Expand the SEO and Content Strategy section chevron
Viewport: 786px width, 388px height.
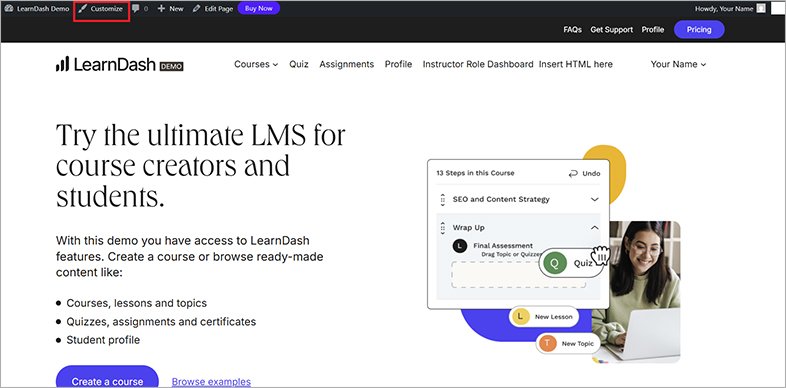pyautogui.click(x=595, y=200)
